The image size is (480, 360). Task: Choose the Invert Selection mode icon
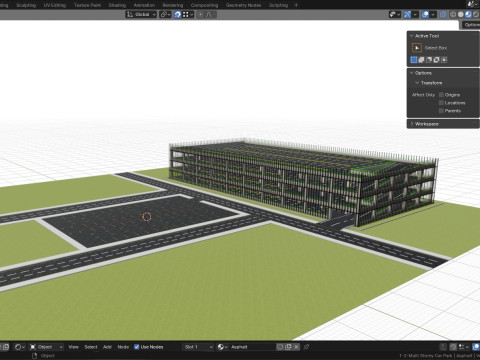pyautogui.click(x=437, y=60)
